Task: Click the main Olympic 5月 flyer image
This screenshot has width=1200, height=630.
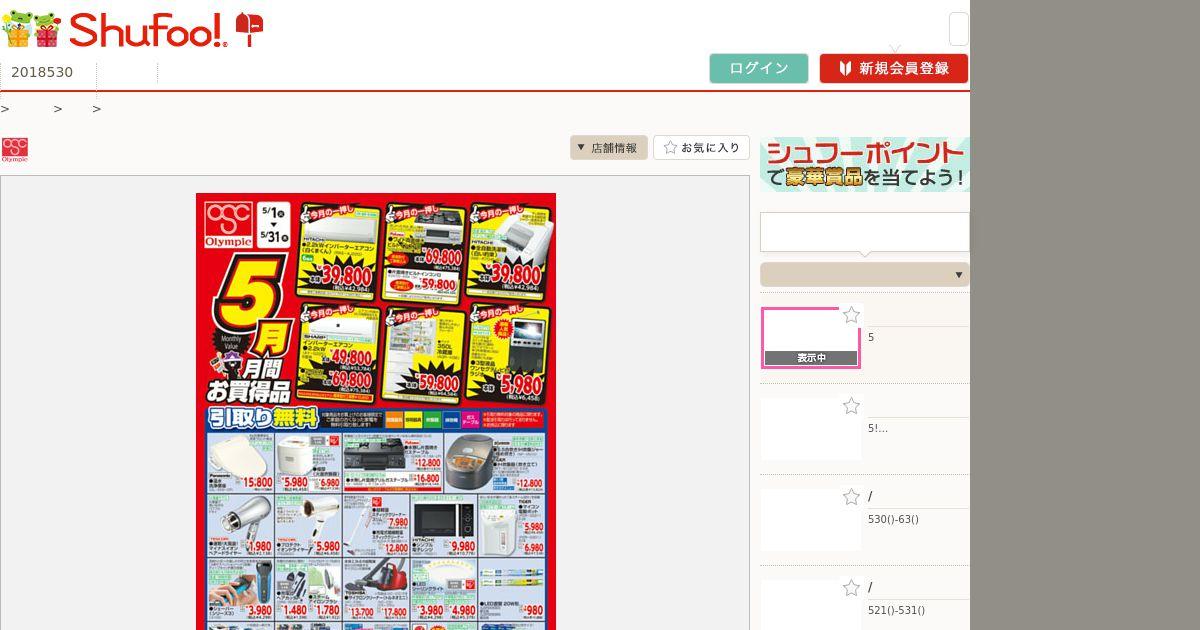Action: coord(376,411)
